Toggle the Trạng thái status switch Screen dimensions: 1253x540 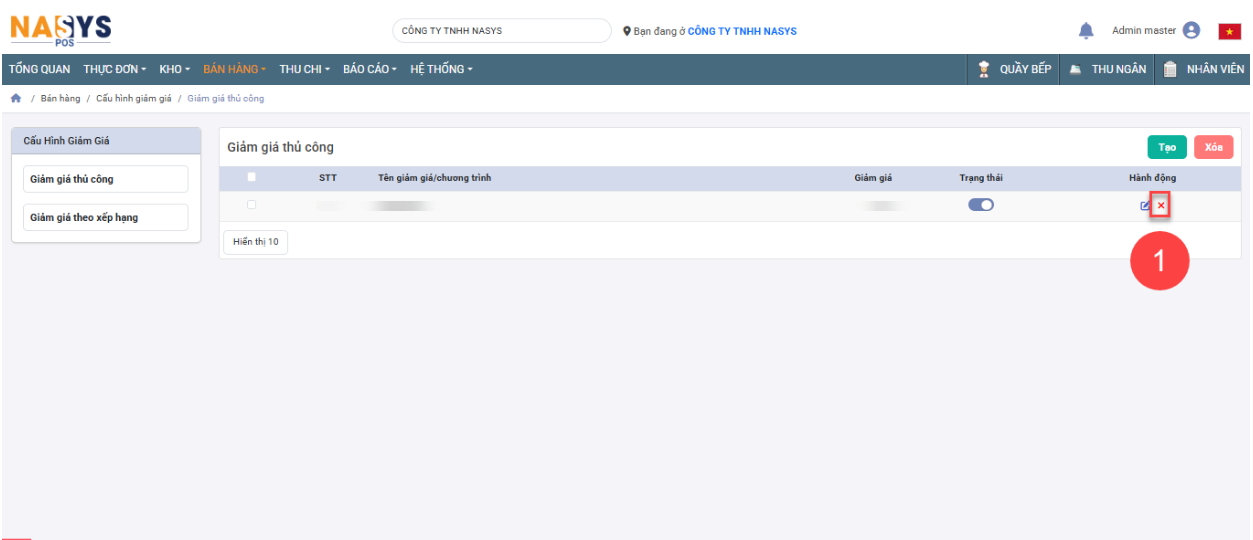tap(980, 205)
